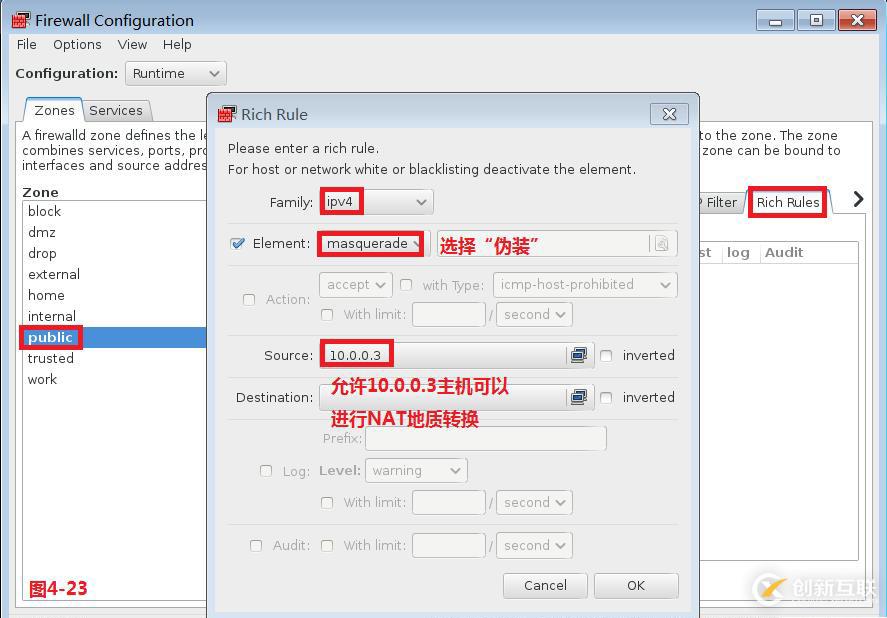Switch to the Rich Rules tab

coord(786,202)
